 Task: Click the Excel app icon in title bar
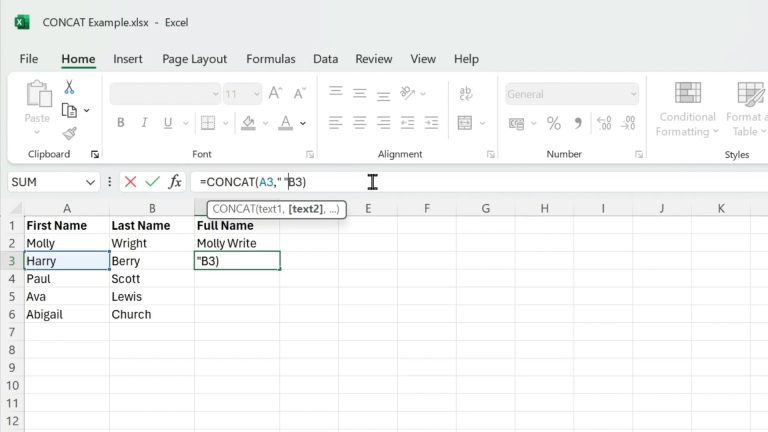pyautogui.click(x=22, y=23)
